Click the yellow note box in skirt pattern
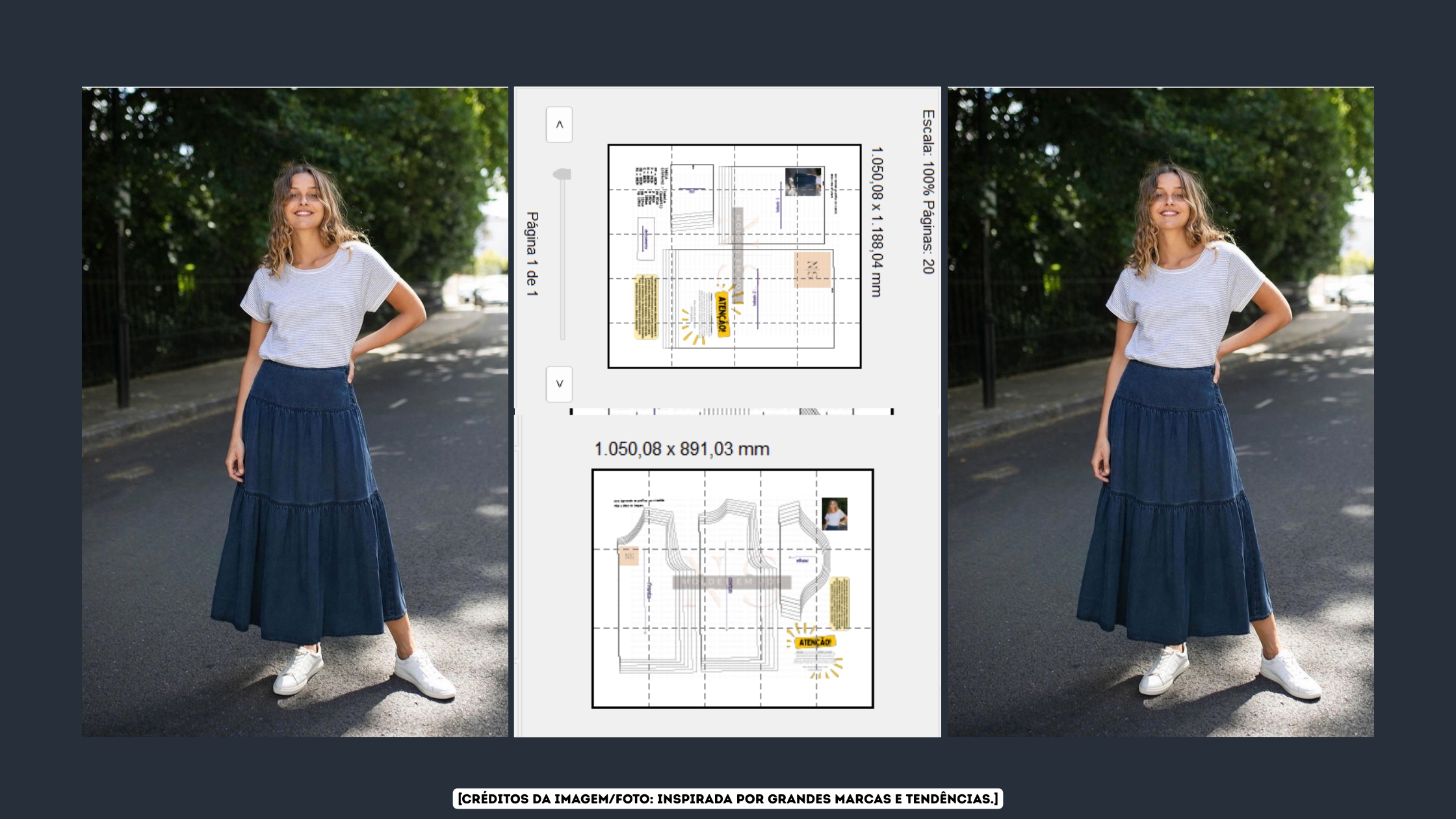 click(x=645, y=307)
